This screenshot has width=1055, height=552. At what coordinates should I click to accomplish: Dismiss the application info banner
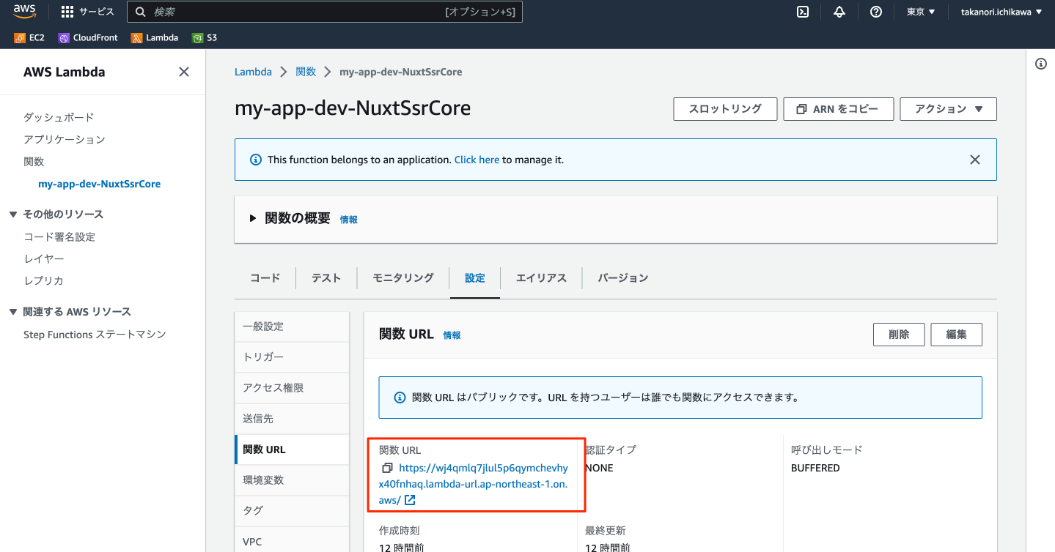point(974,160)
